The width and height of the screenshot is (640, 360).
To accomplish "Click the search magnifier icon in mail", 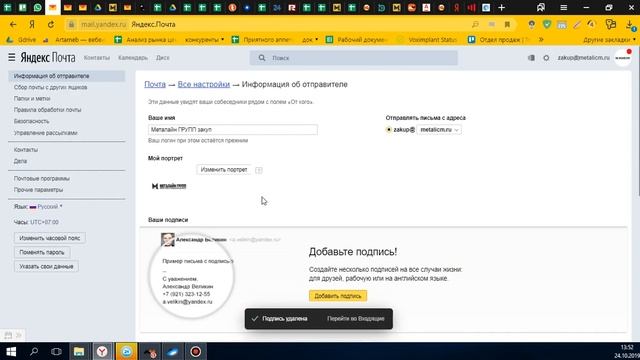I will coord(262,58).
